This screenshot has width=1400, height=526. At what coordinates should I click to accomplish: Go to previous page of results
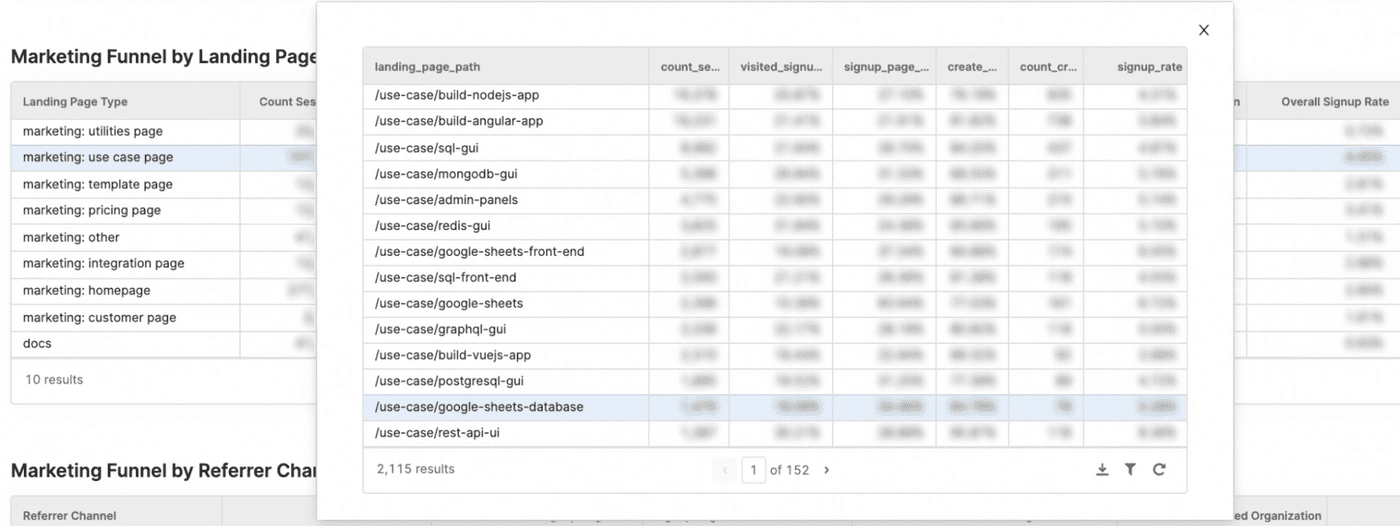pyautogui.click(x=724, y=470)
